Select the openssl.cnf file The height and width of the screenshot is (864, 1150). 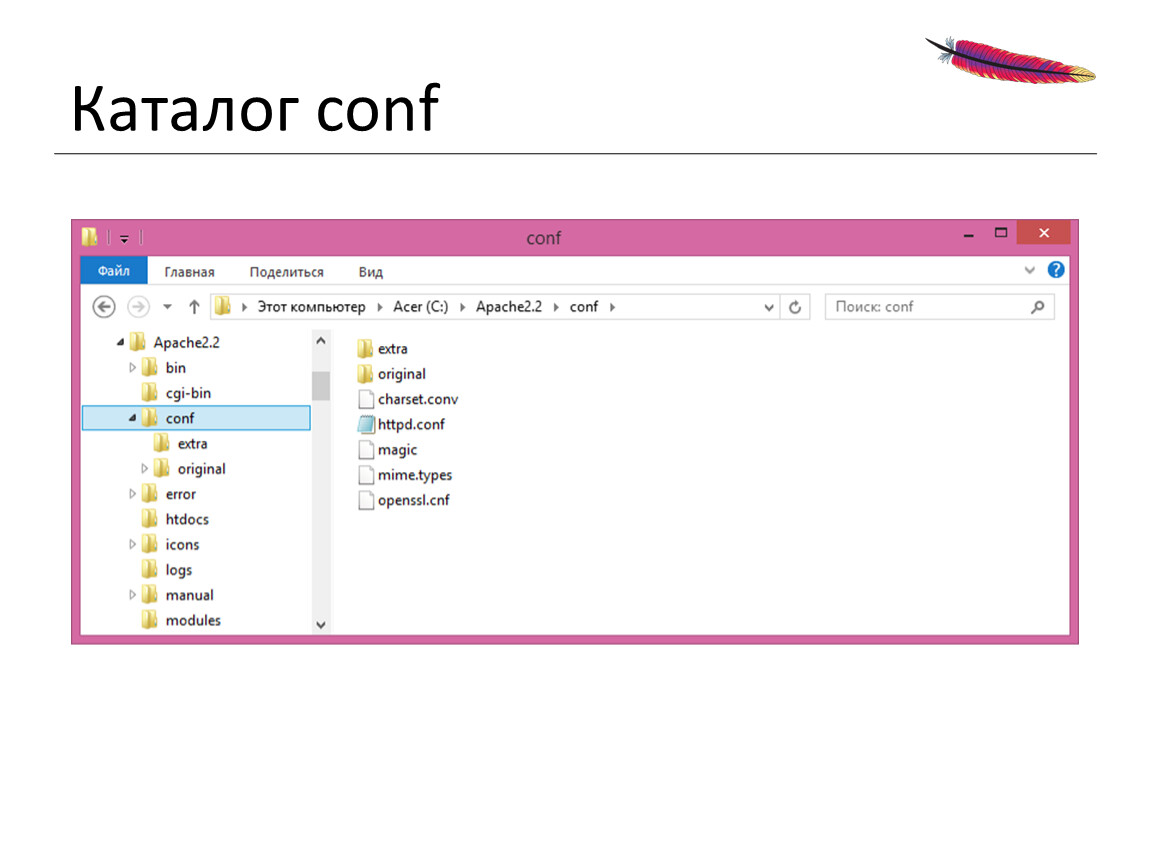412,500
